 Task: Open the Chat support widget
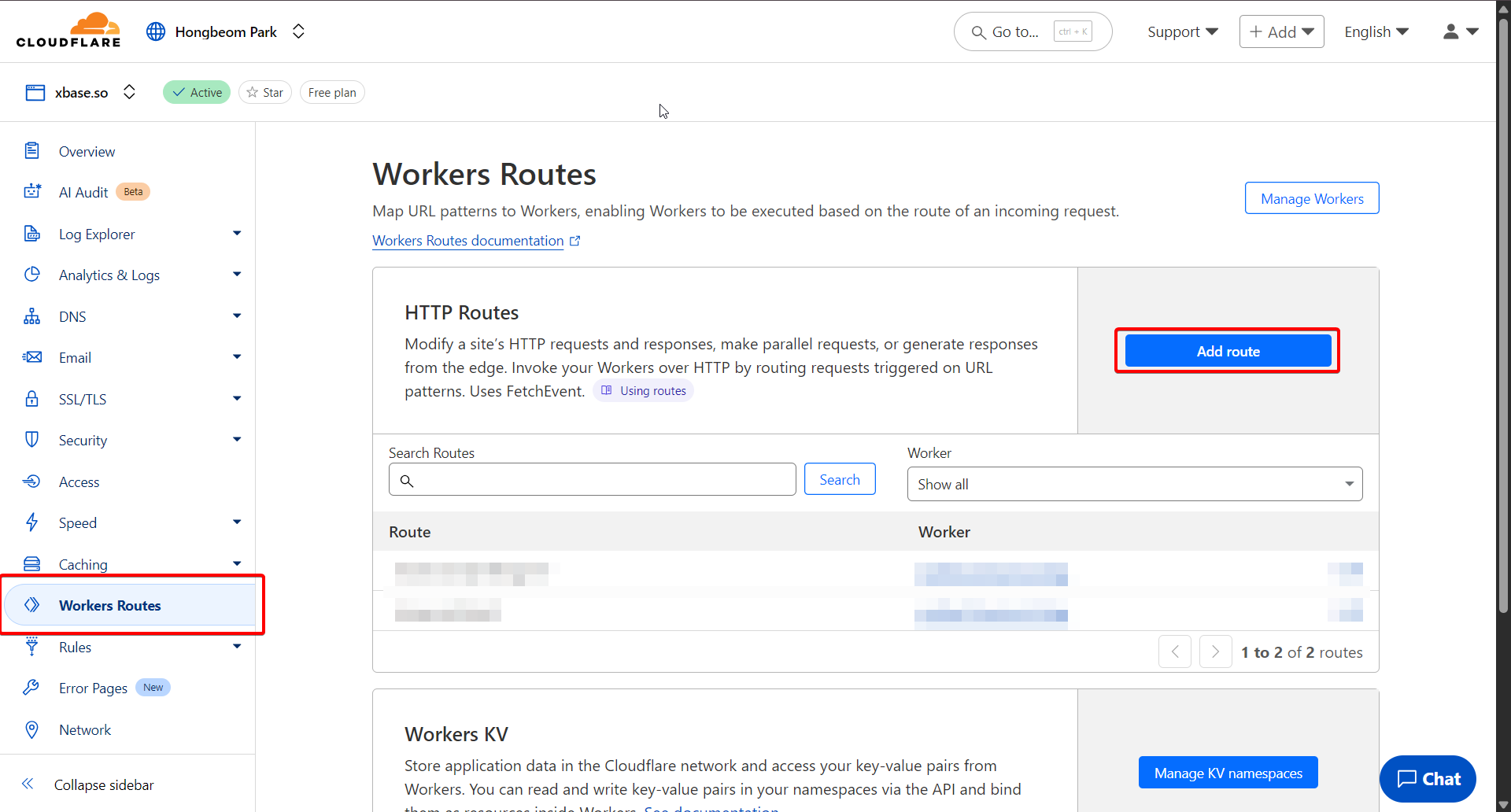point(1428,779)
